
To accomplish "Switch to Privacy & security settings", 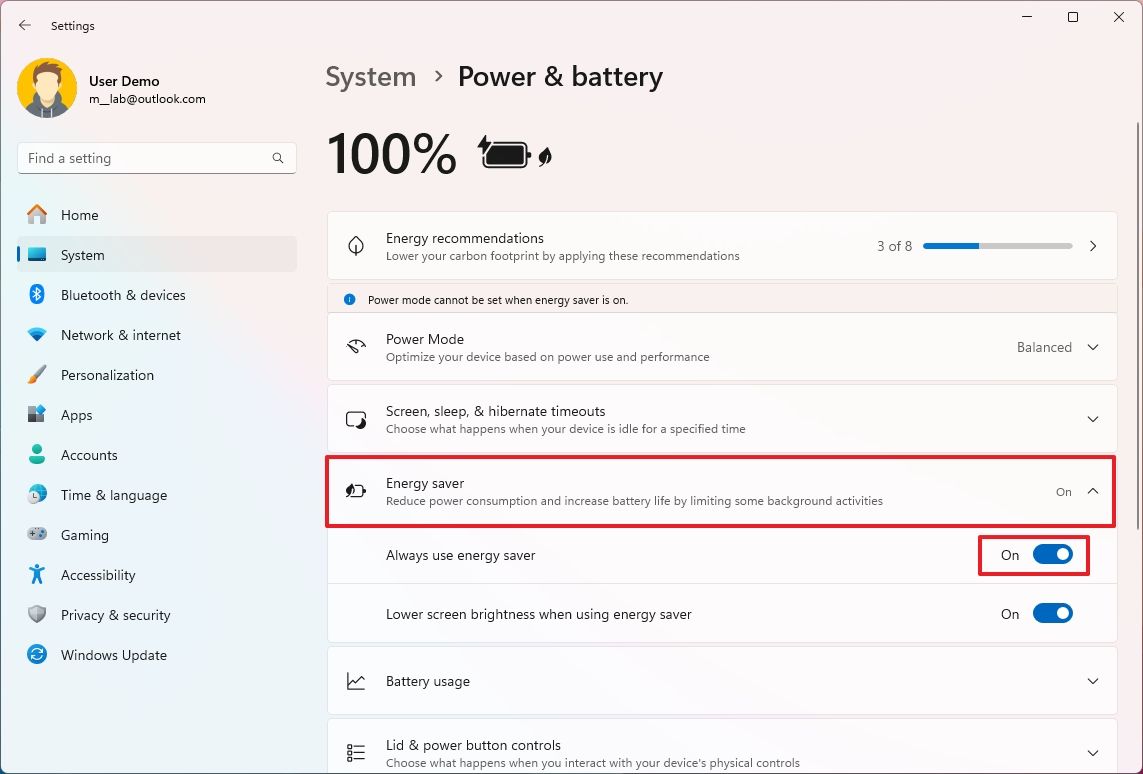I will [x=116, y=615].
